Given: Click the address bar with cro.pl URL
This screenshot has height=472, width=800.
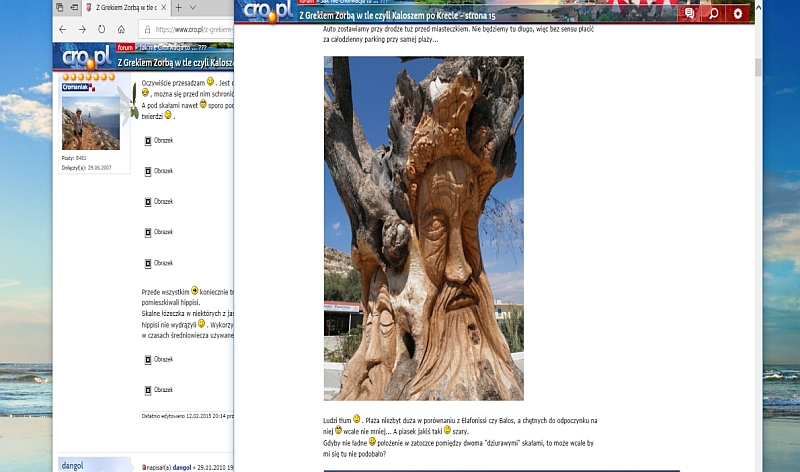Looking at the screenshot, I should (190, 29).
